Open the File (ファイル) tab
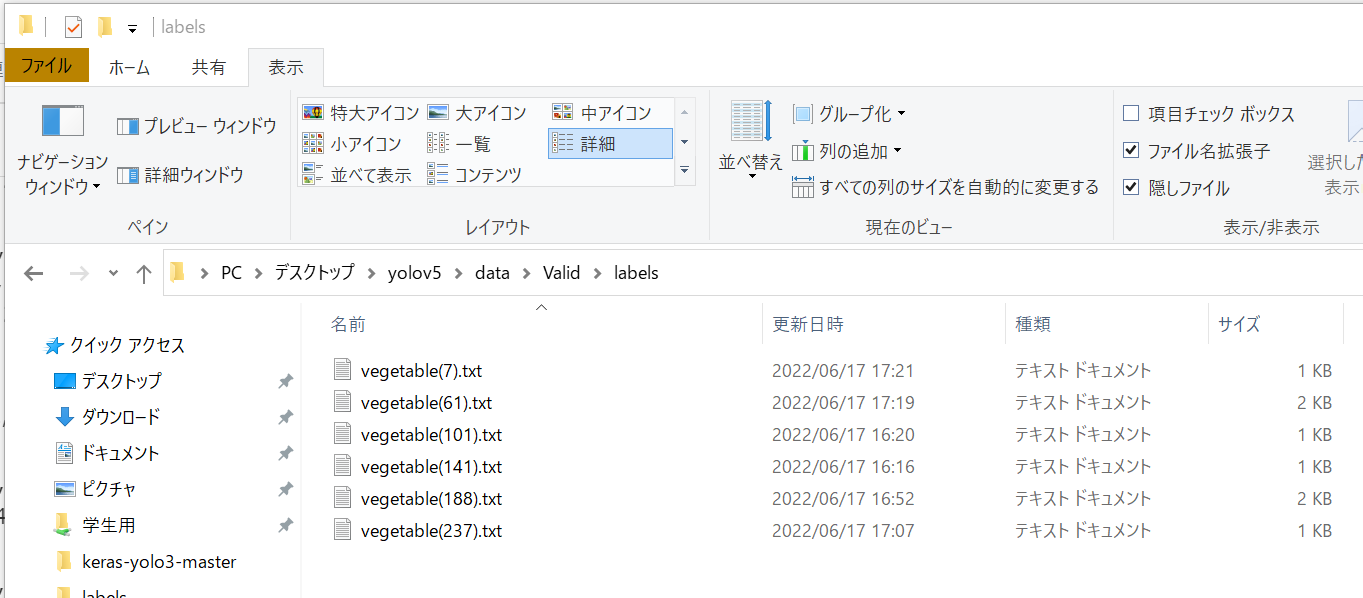The height and width of the screenshot is (598, 1363). coord(46,66)
